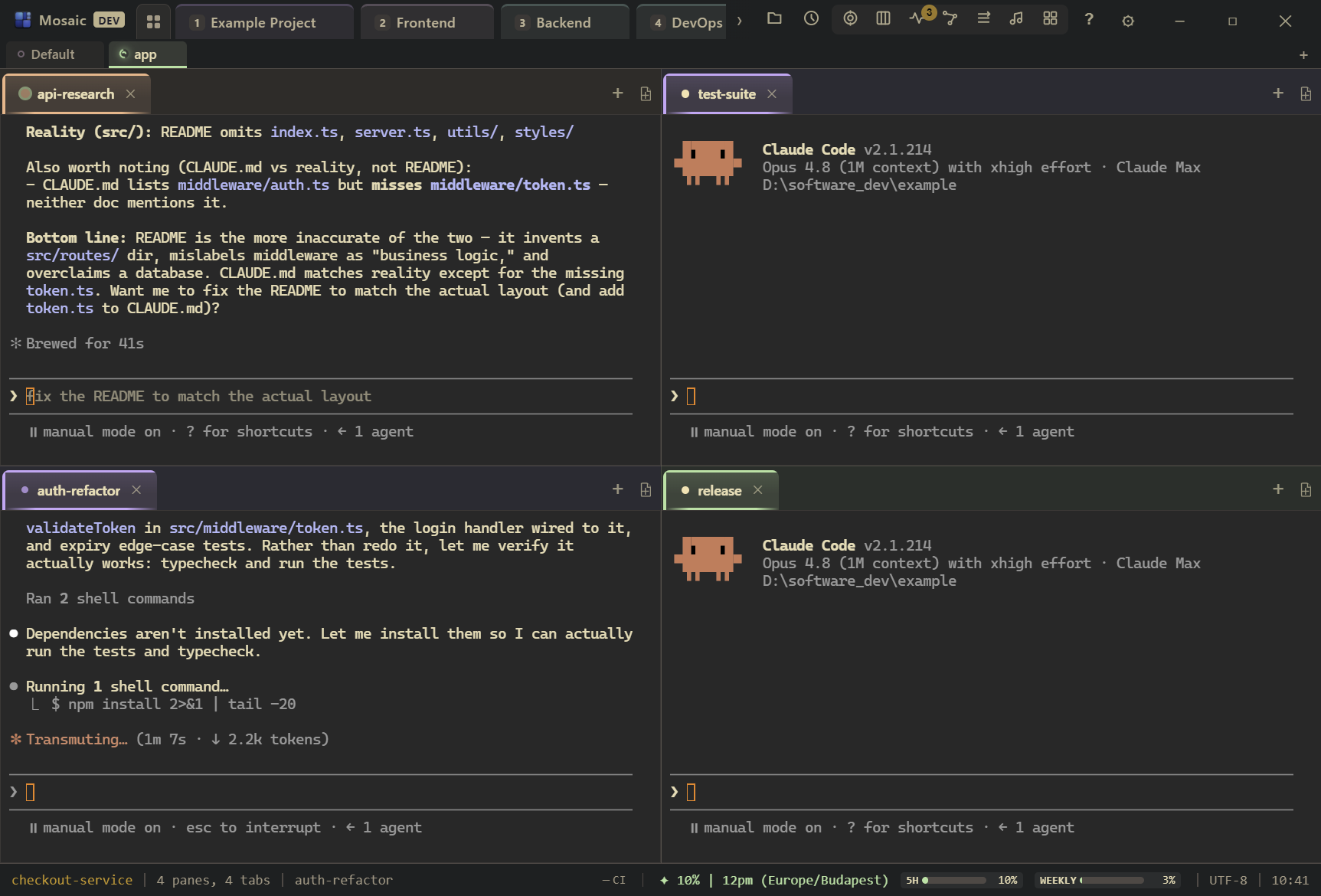This screenshot has width=1321, height=896.
Task: Close the release tab
Action: pos(758,490)
